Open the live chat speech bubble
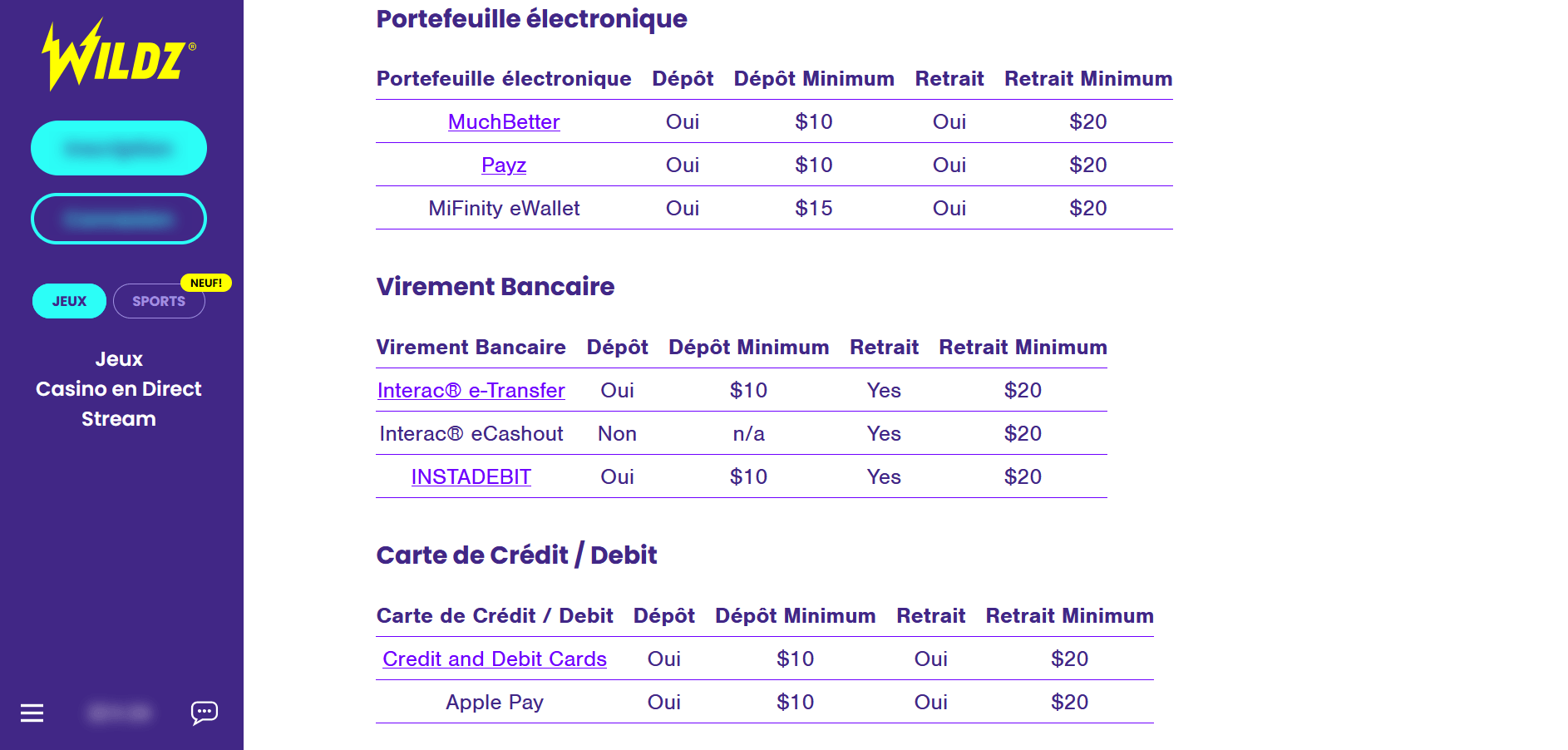This screenshot has height=750, width=1568. tap(205, 713)
